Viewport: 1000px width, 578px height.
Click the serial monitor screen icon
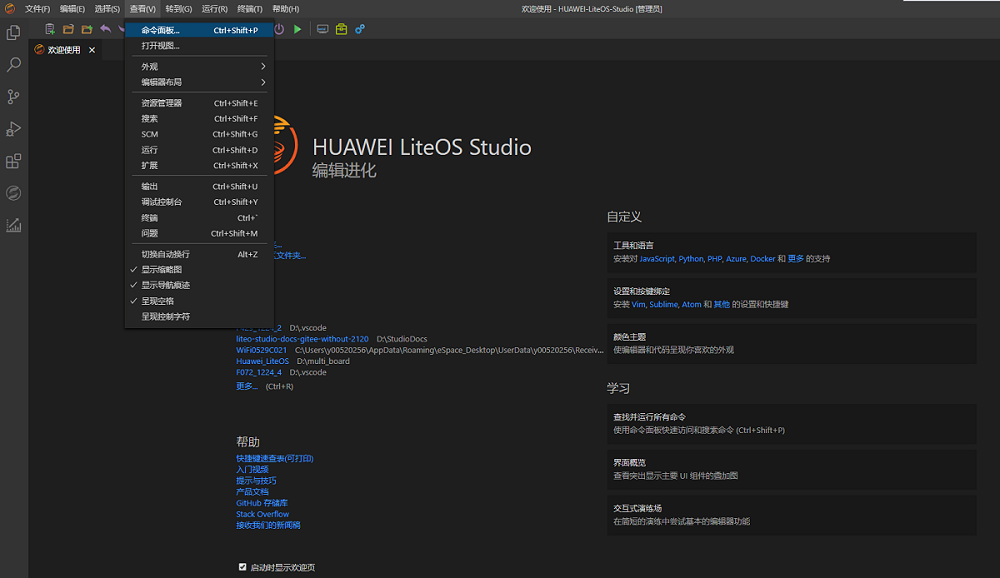click(x=323, y=29)
